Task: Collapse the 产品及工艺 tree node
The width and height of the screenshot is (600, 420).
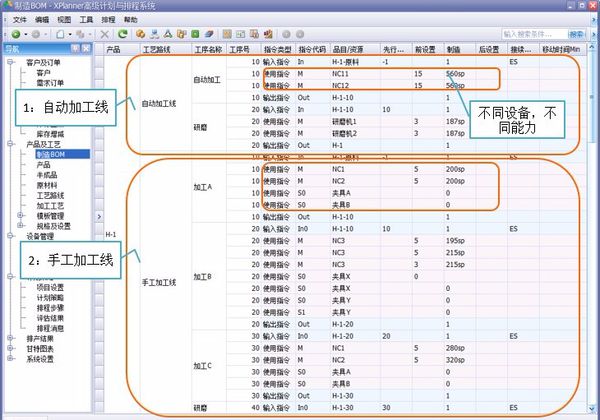Action: (11, 144)
